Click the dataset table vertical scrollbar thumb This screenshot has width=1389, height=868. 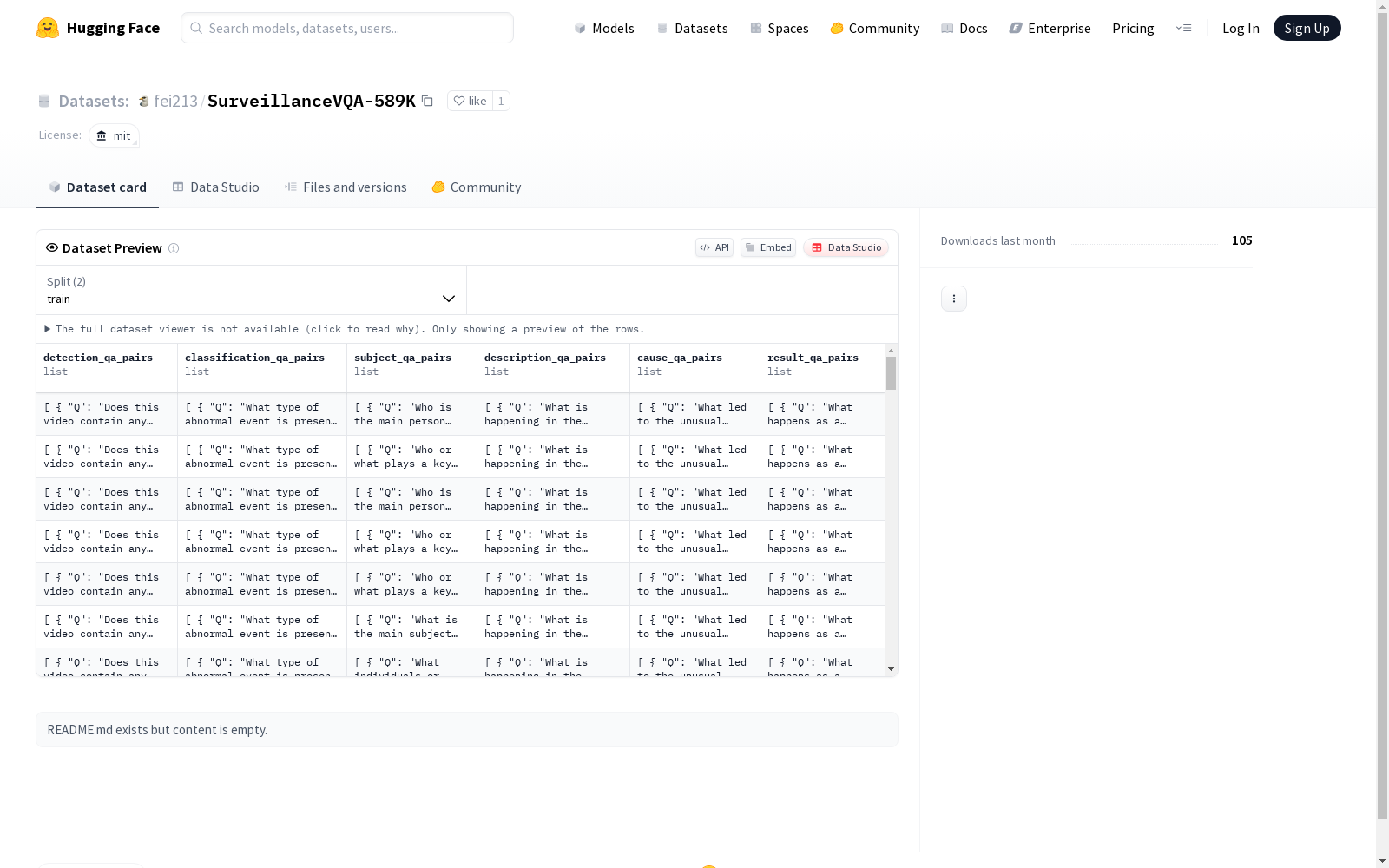[x=891, y=373]
